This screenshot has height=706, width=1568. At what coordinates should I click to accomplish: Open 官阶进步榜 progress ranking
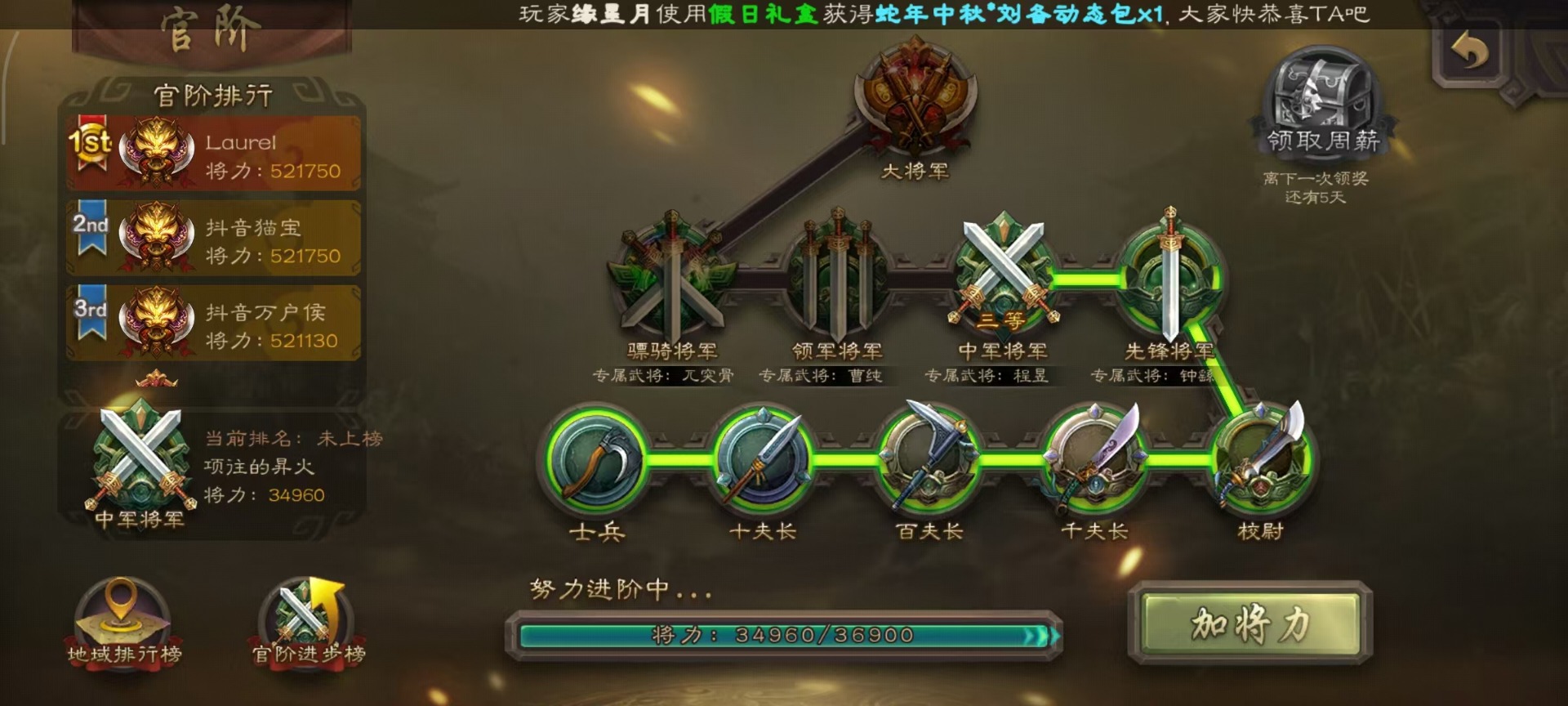point(308,623)
